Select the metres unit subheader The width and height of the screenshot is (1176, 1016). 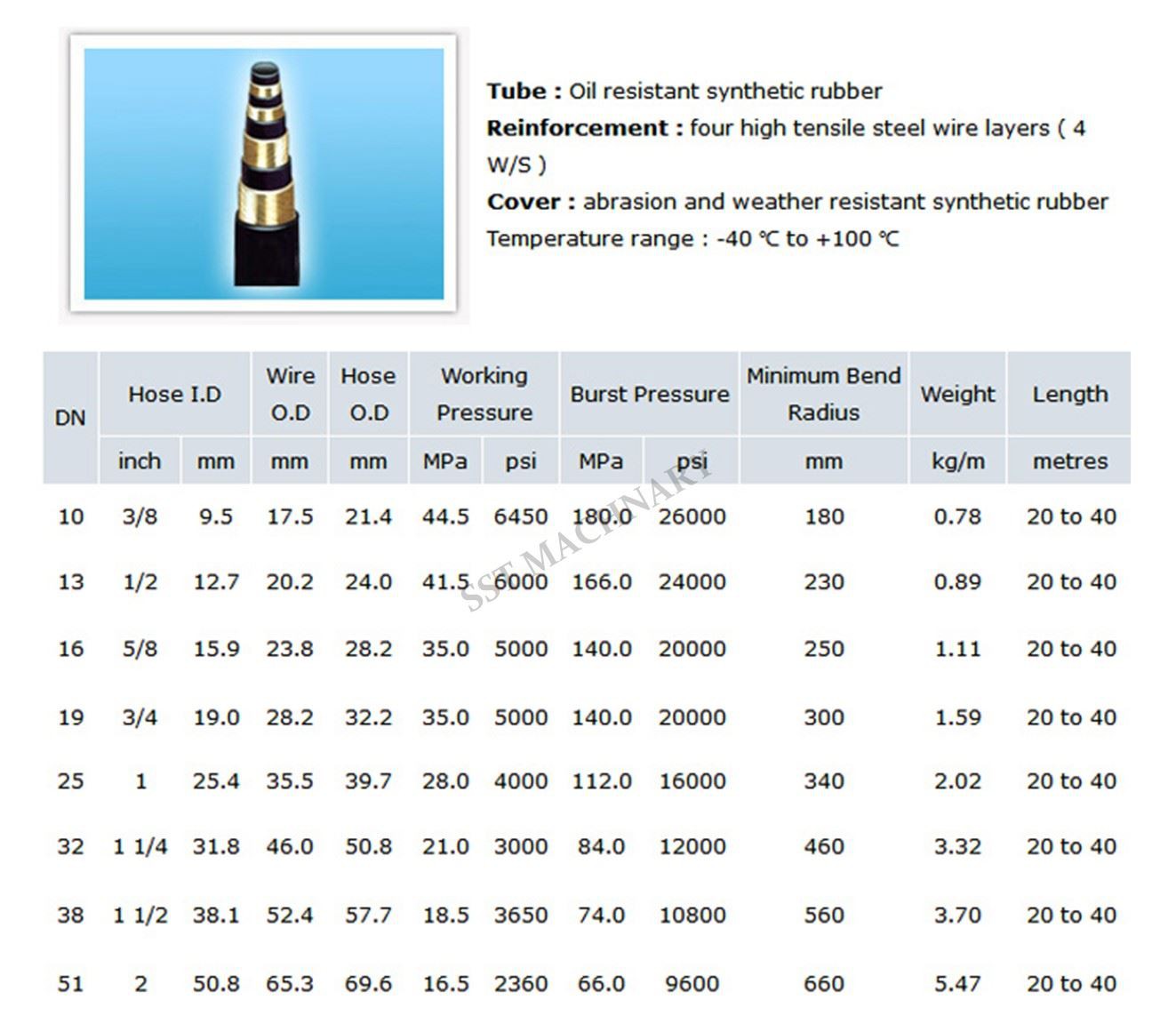pyautogui.click(x=1069, y=461)
